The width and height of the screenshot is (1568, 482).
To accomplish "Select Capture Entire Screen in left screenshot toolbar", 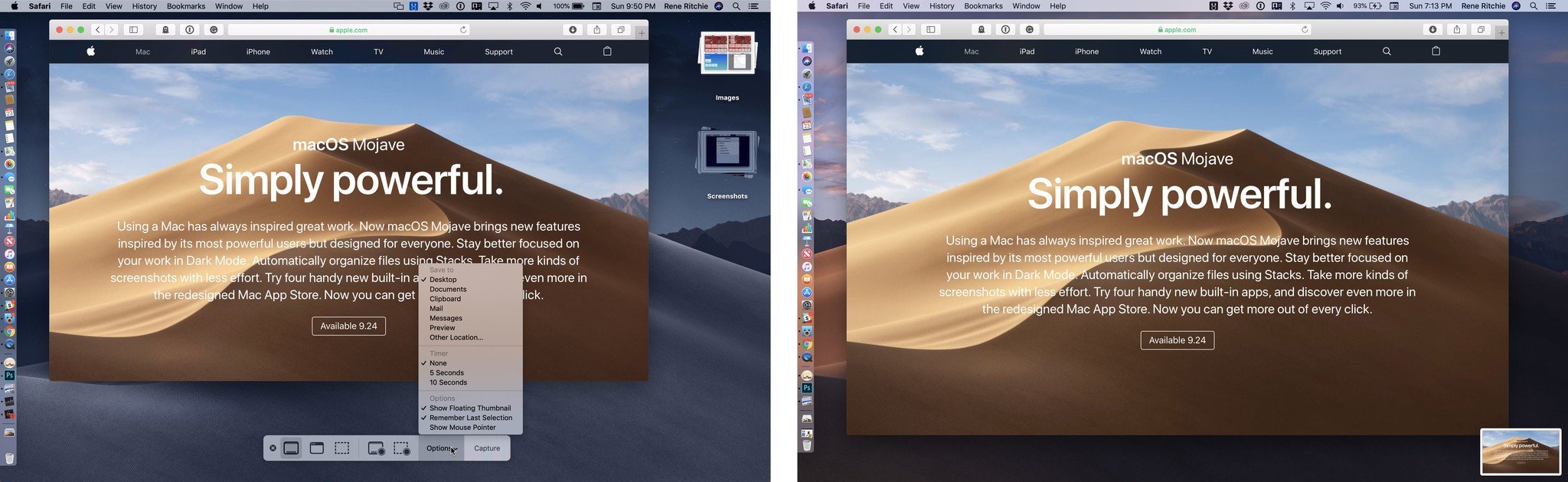I will pos(291,448).
